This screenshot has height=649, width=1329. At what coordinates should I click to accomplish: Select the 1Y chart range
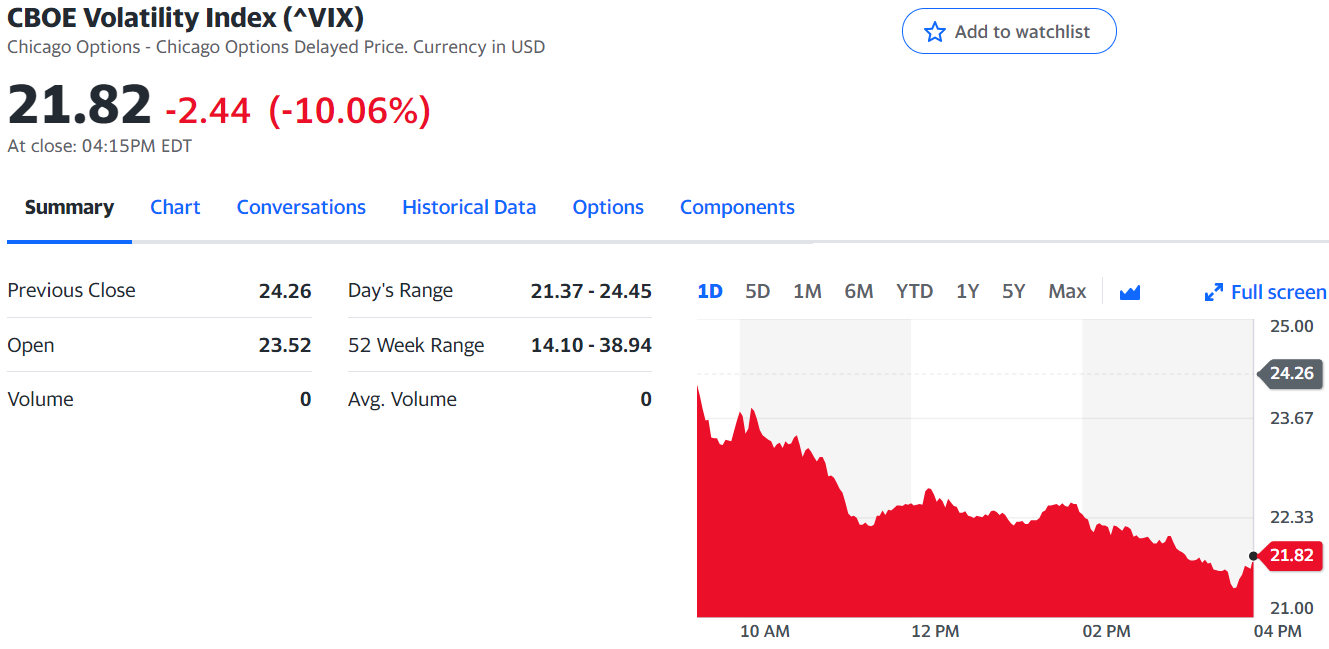967,291
